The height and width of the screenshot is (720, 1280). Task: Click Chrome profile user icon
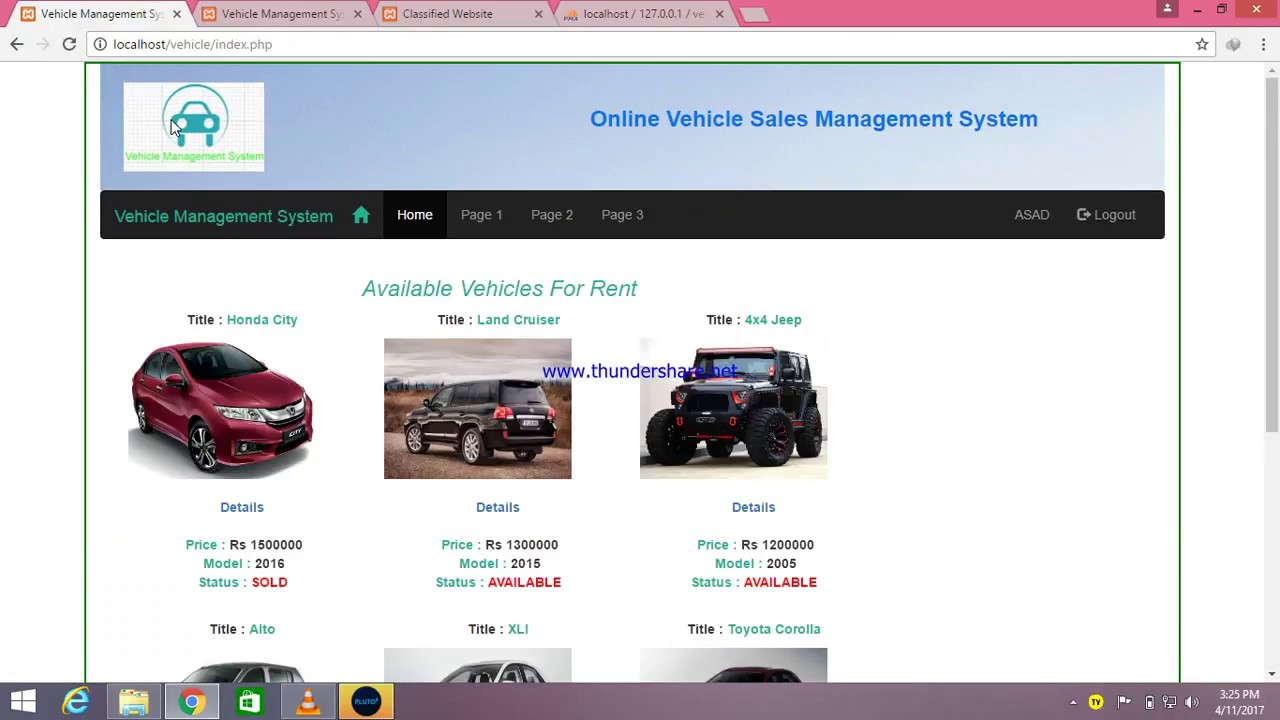pyautogui.click(x=1167, y=9)
